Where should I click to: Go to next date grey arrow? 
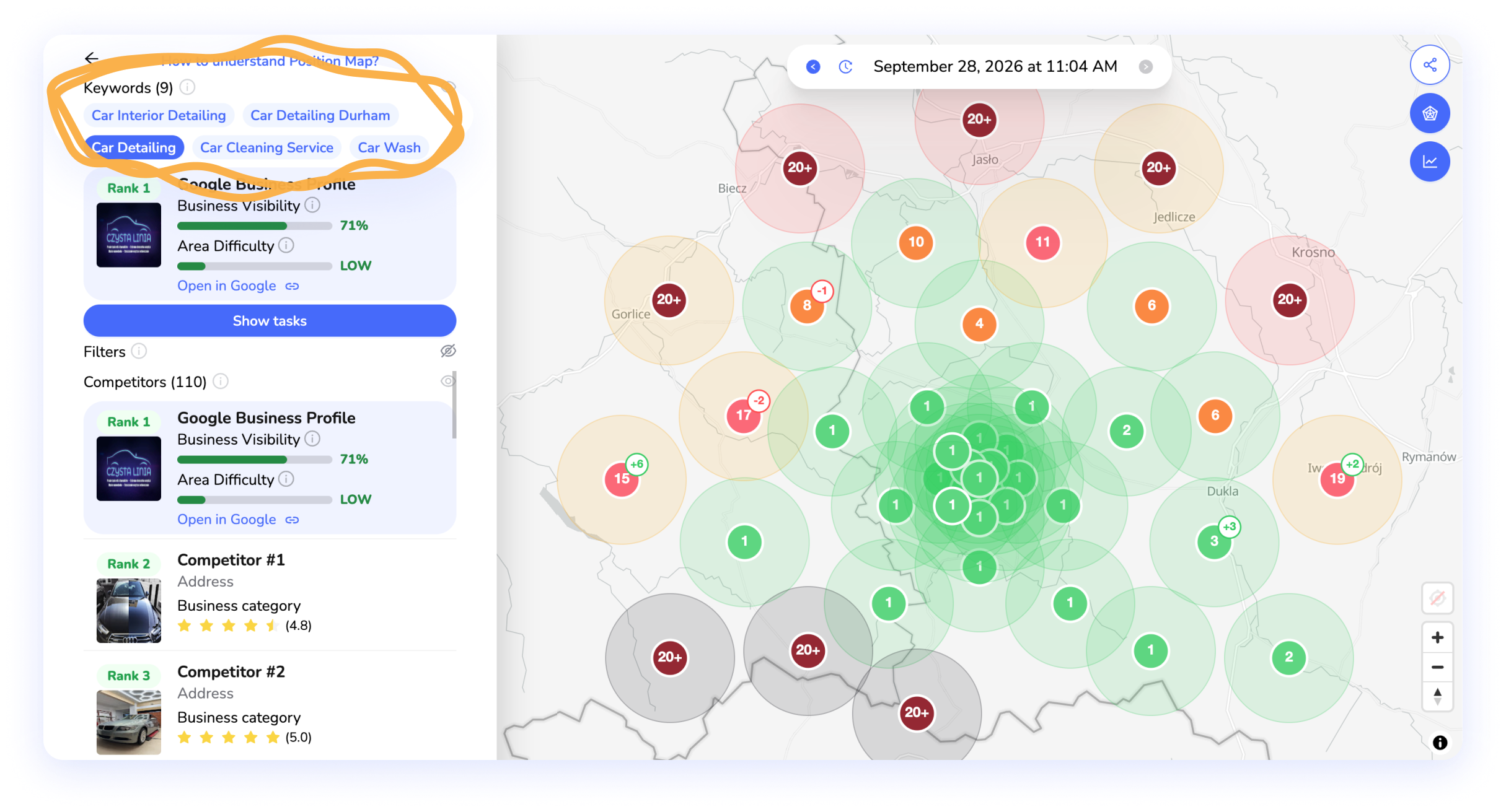(x=1145, y=67)
